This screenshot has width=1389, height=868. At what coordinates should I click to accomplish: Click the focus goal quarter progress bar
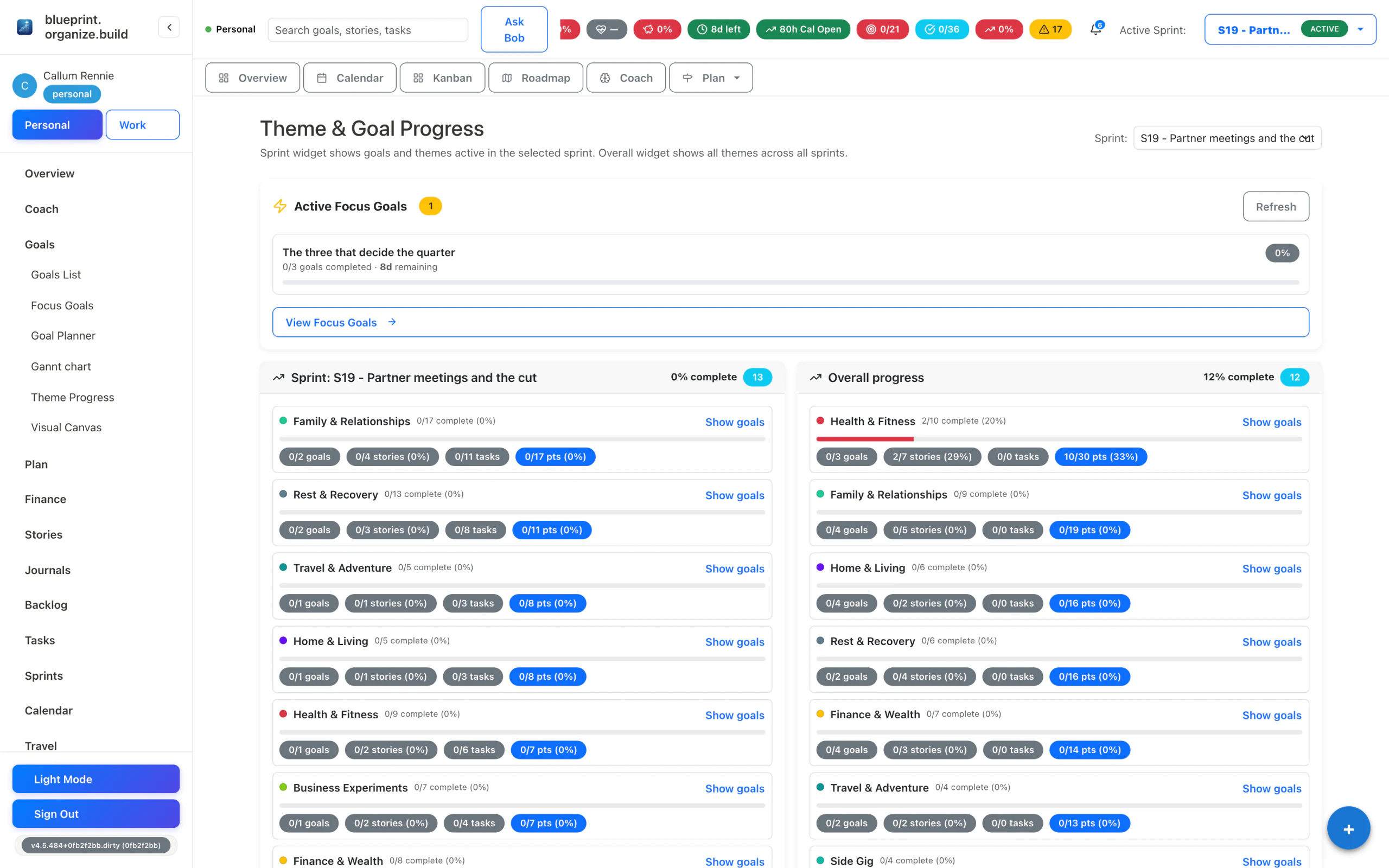point(791,283)
